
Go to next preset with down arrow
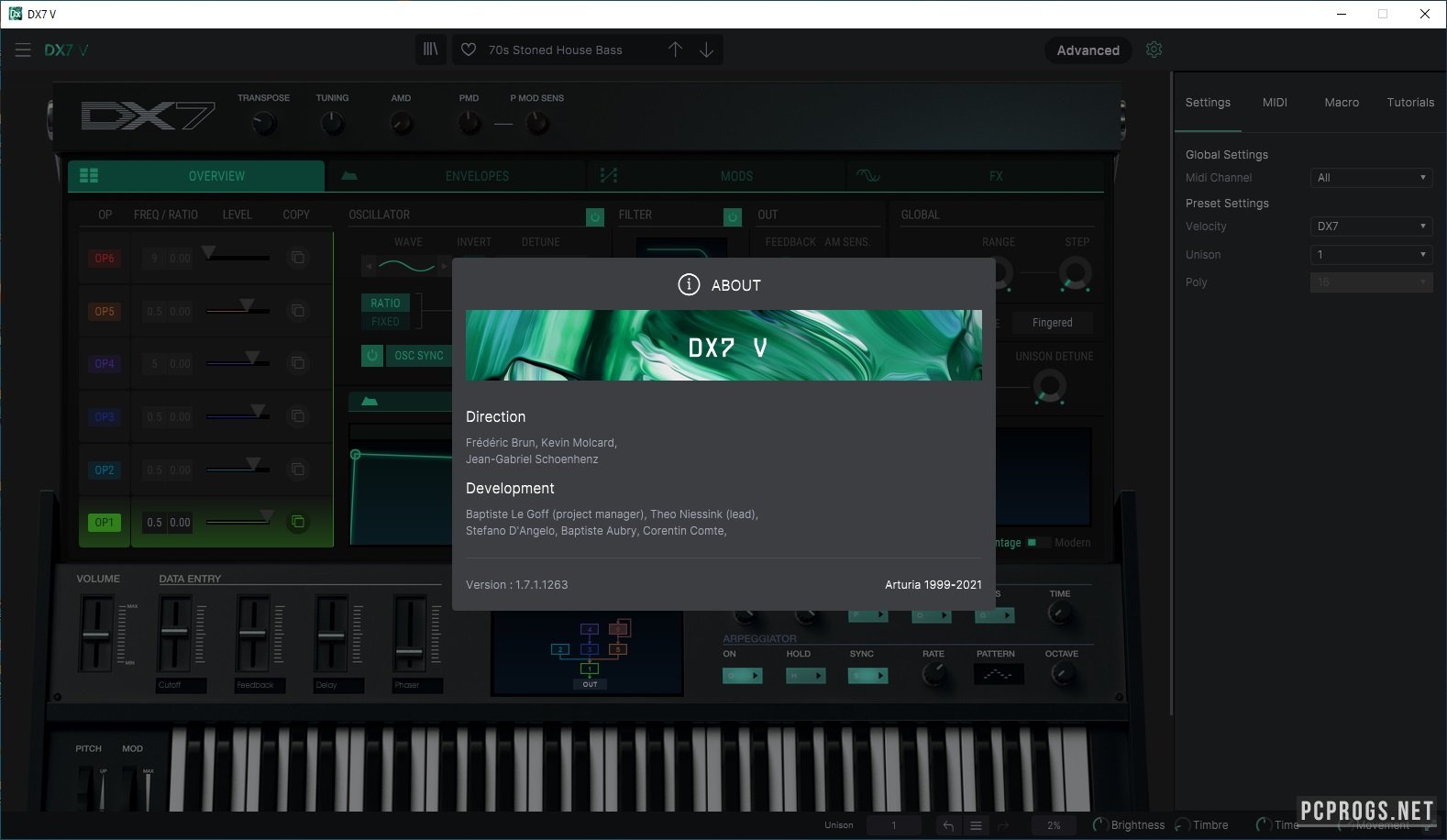pyautogui.click(x=706, y=50)
